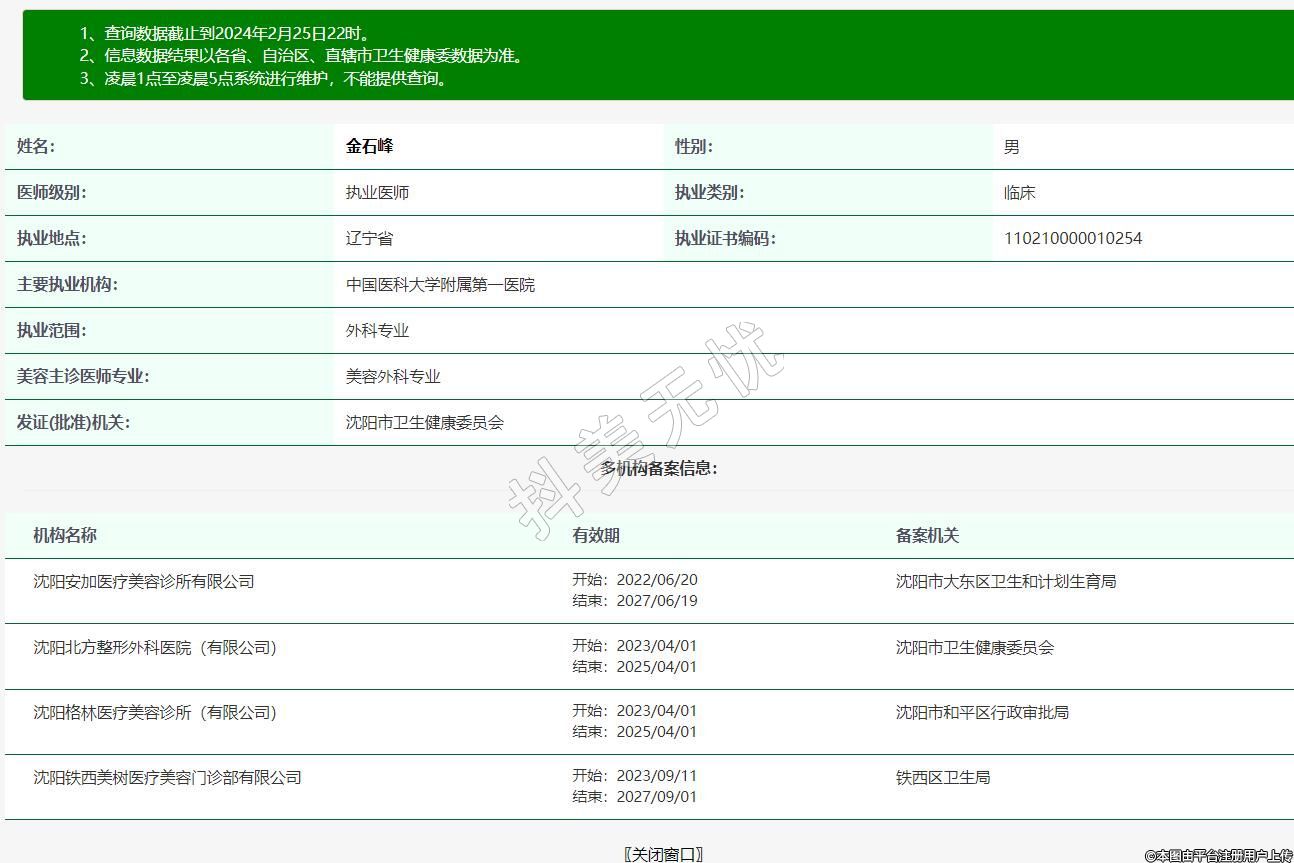1294x863 pixels.
Task: Click the 有效期 column header
Action: coord(596,535)
